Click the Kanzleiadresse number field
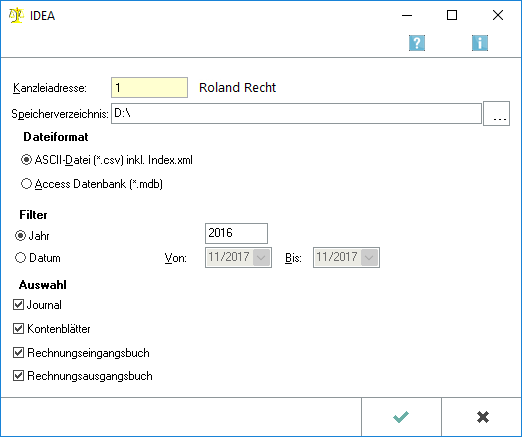522x437 pixels. 149,88
